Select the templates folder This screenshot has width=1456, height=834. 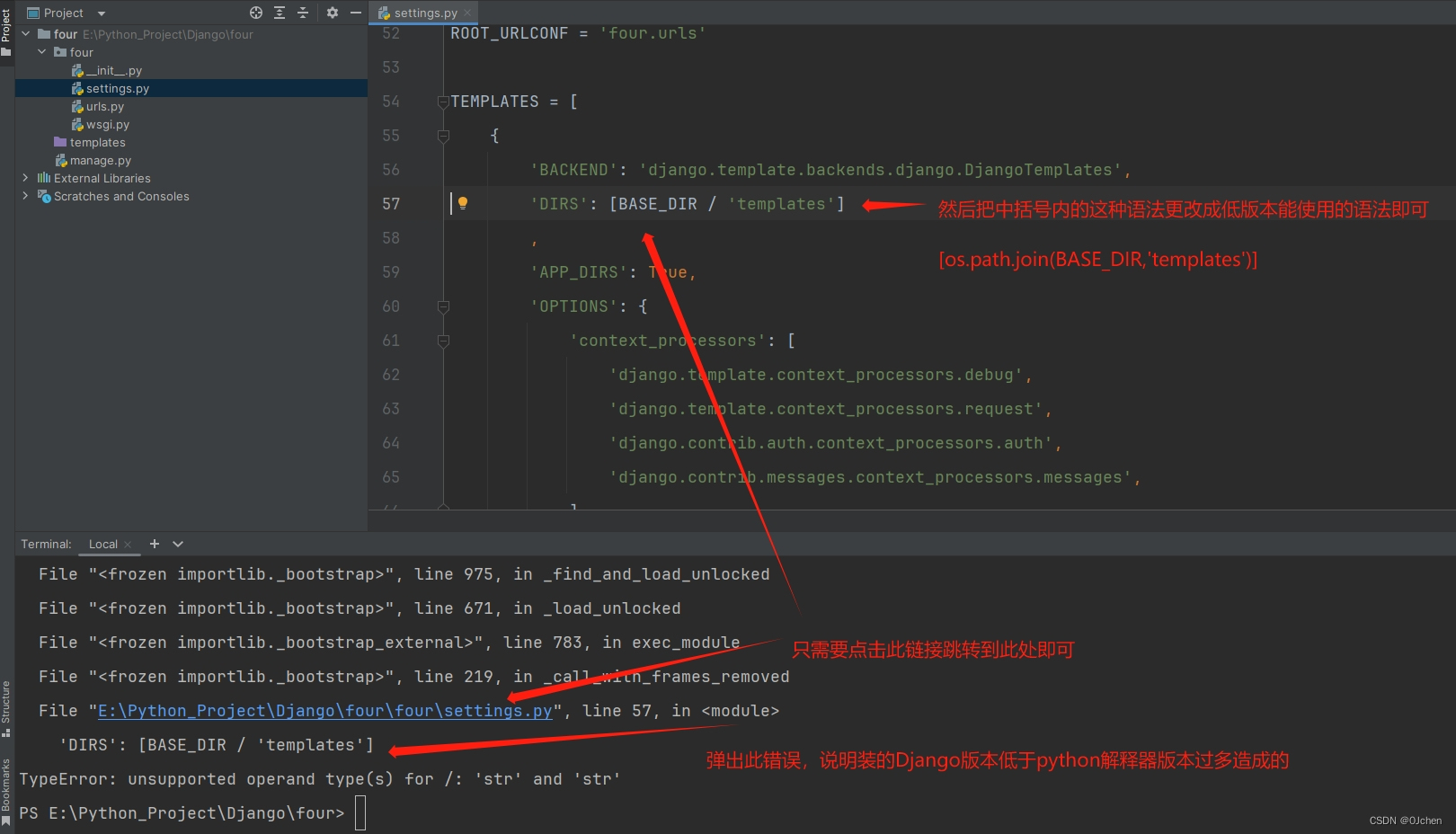click(98, 142)
